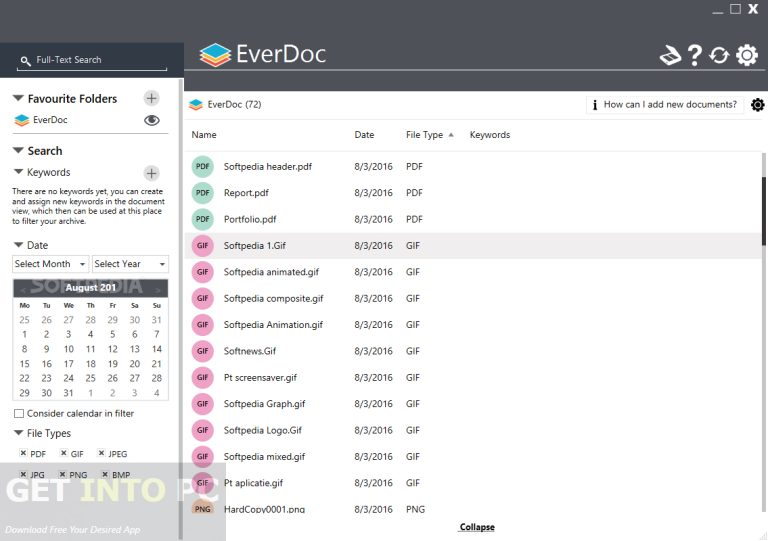Click the EverDoc folder icon in Favourite Folders

[22, 120]
